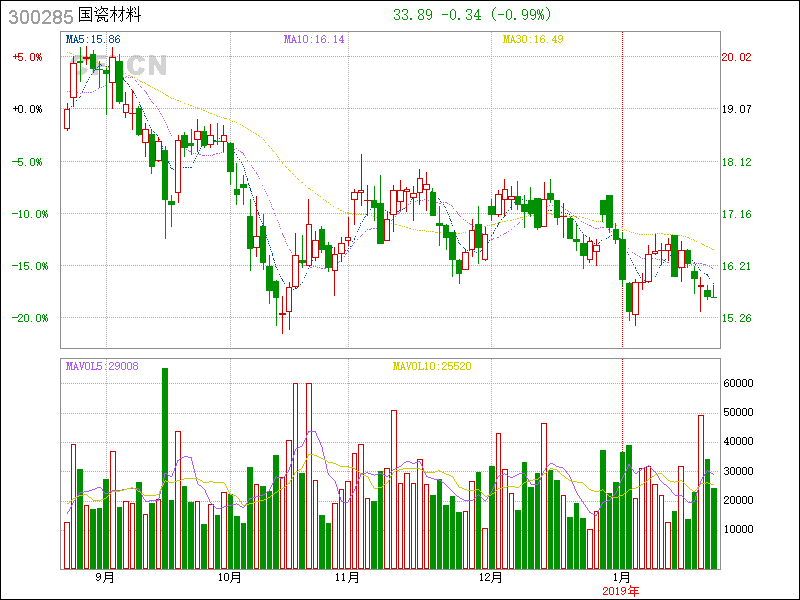The width and height of the screenshot is (800, 600).
Task: Click the 9月 date axis label
Action: [105, 577]
